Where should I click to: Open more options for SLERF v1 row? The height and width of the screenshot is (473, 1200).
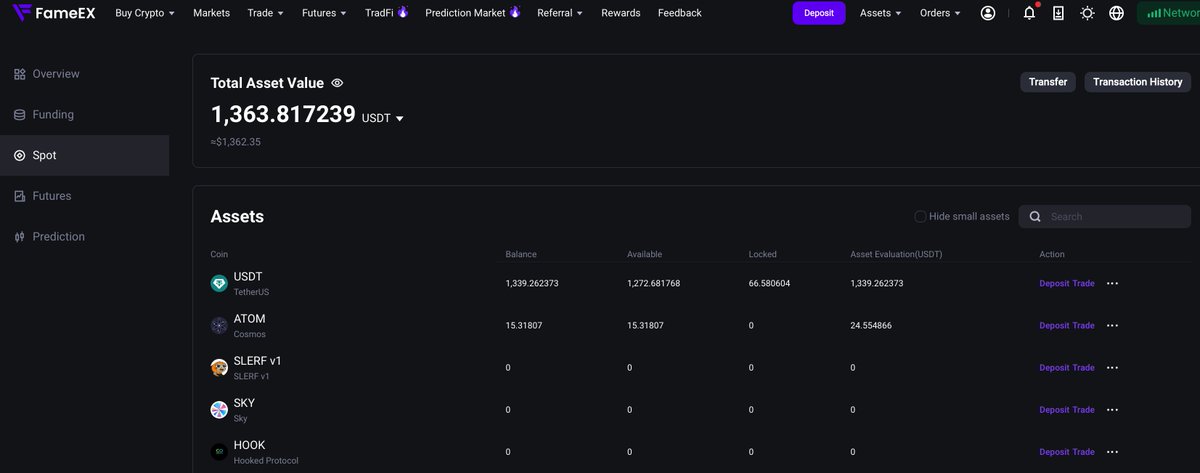[1112, 368]
